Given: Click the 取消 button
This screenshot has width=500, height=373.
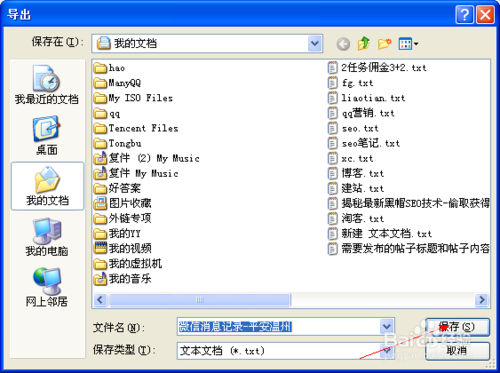Looking at the screenshot, I should (457, 351).
